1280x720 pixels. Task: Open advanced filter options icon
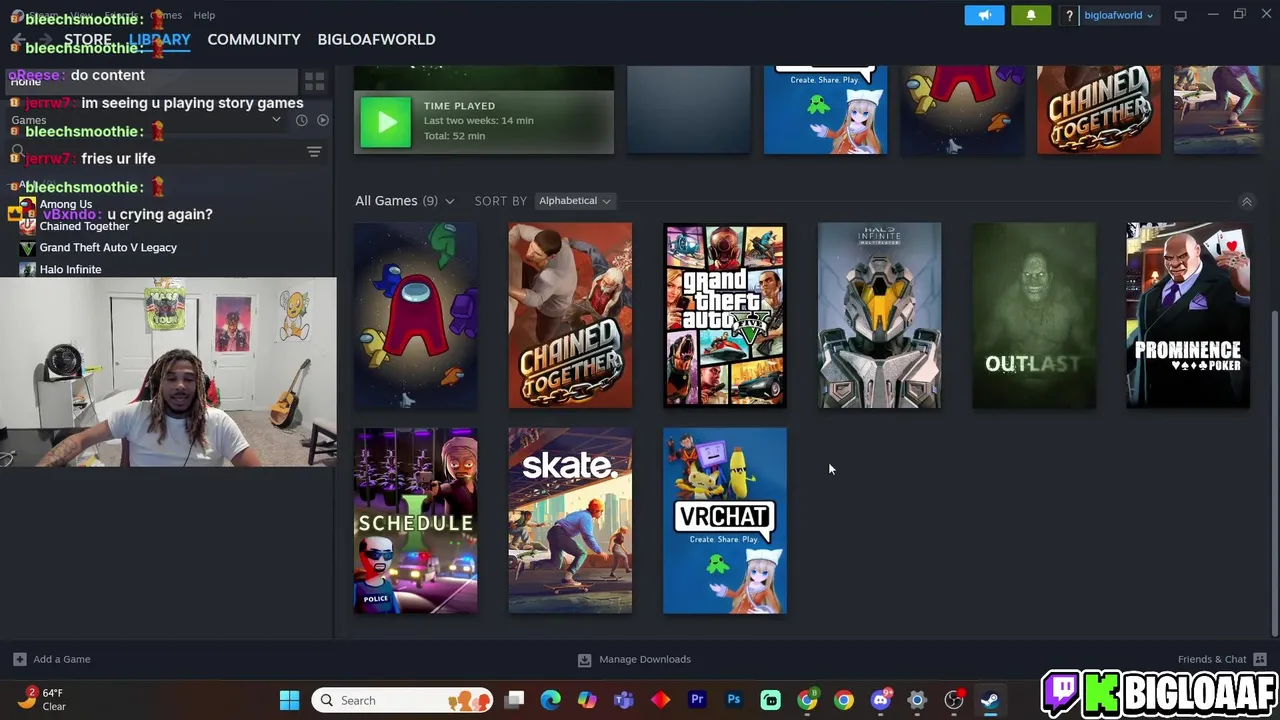point(314,152)
